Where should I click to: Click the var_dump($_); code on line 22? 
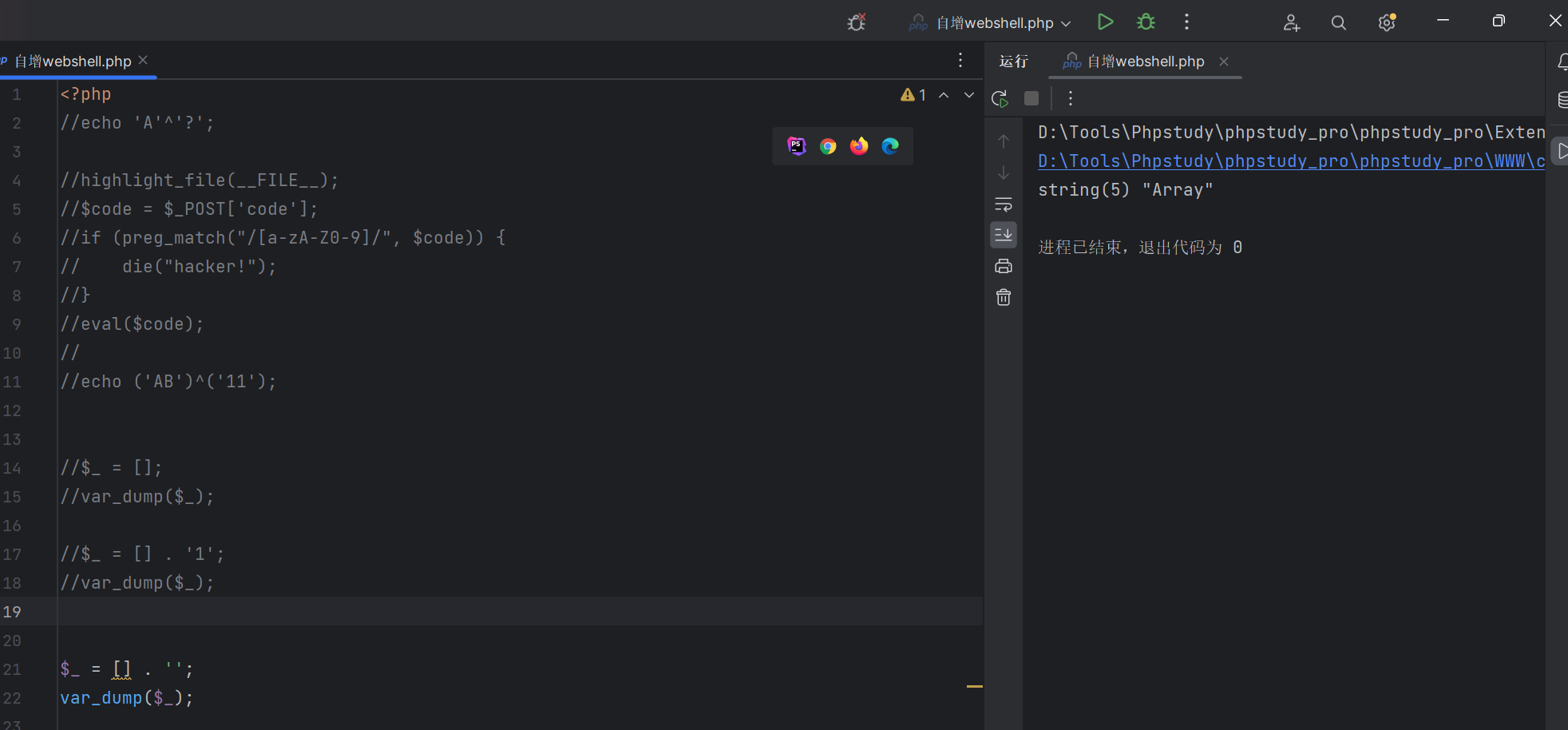pos(127,697)
